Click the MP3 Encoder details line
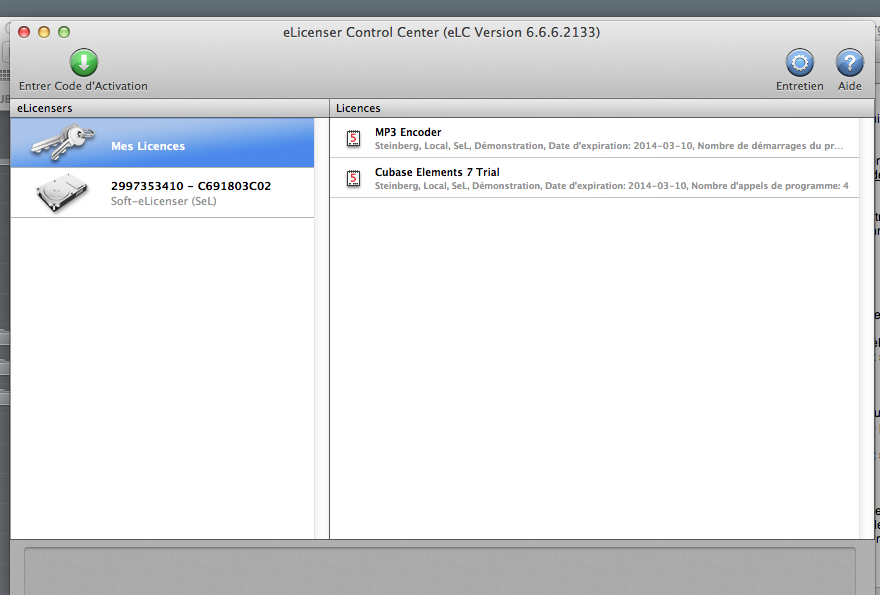 [608, 146]
